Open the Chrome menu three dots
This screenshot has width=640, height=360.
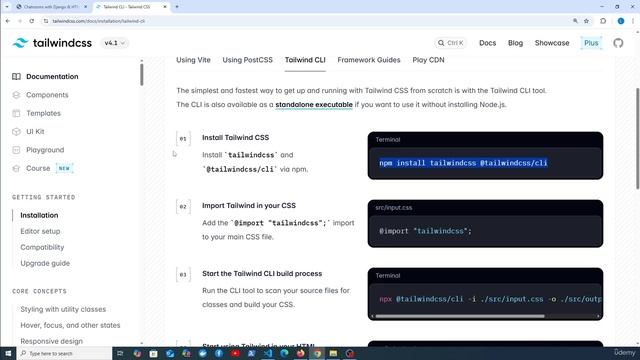(633, 21)
